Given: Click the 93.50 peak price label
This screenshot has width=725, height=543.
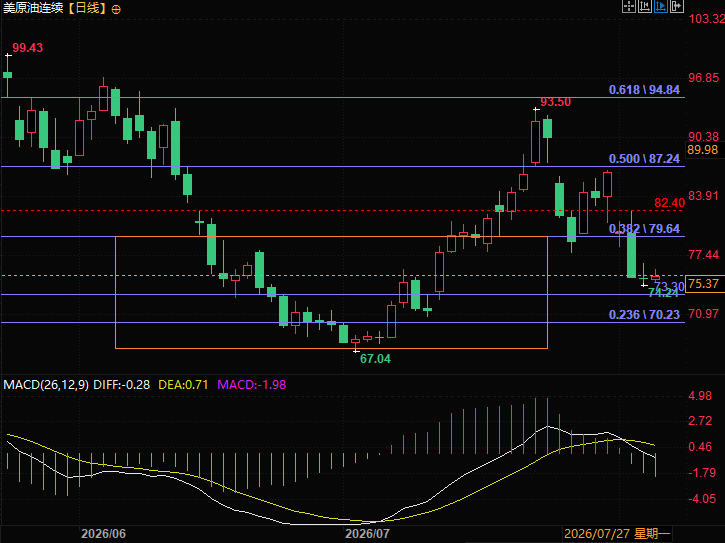Looking at the screenshot, I should click(556, 102).
